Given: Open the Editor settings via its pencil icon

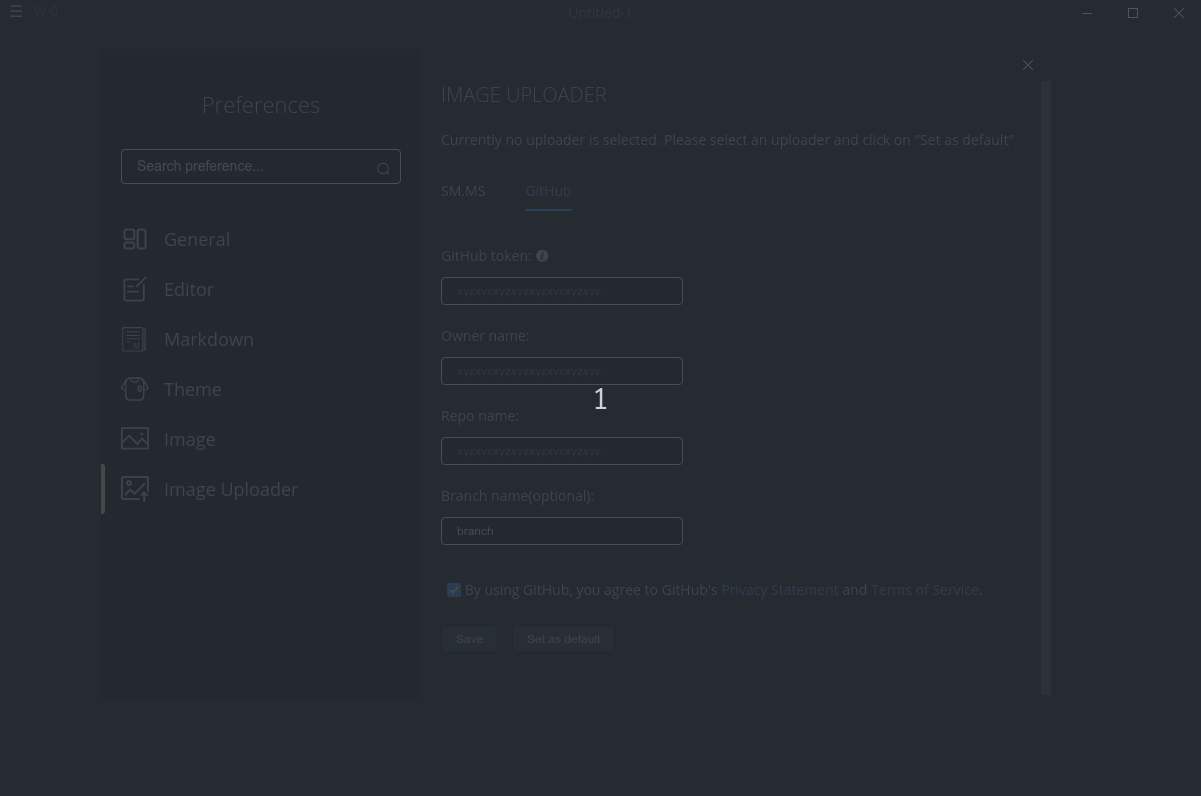Looking at the screenshot, I should point(135,289).
